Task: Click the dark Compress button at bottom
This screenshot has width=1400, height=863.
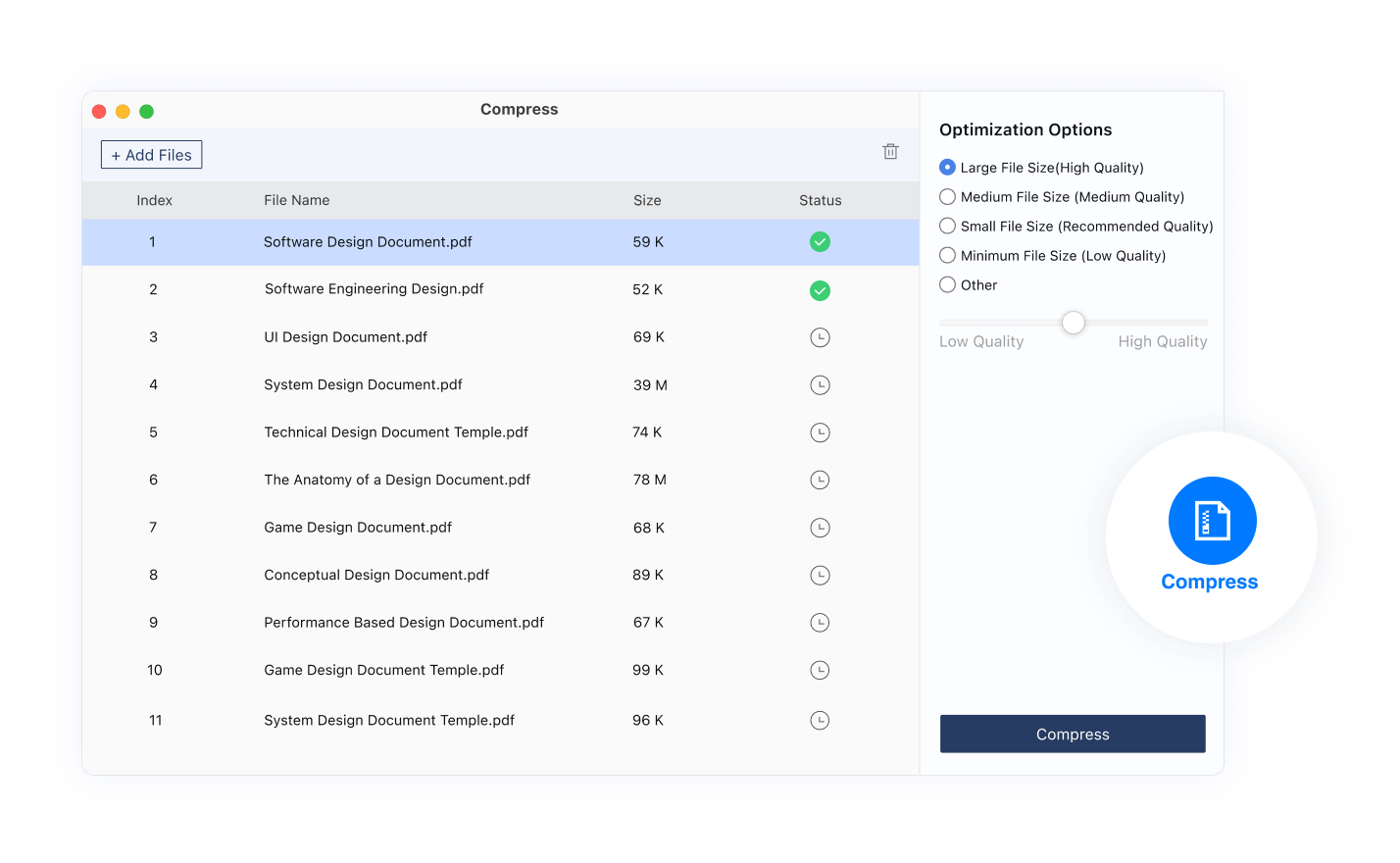Action: (x=1073, y=734)
